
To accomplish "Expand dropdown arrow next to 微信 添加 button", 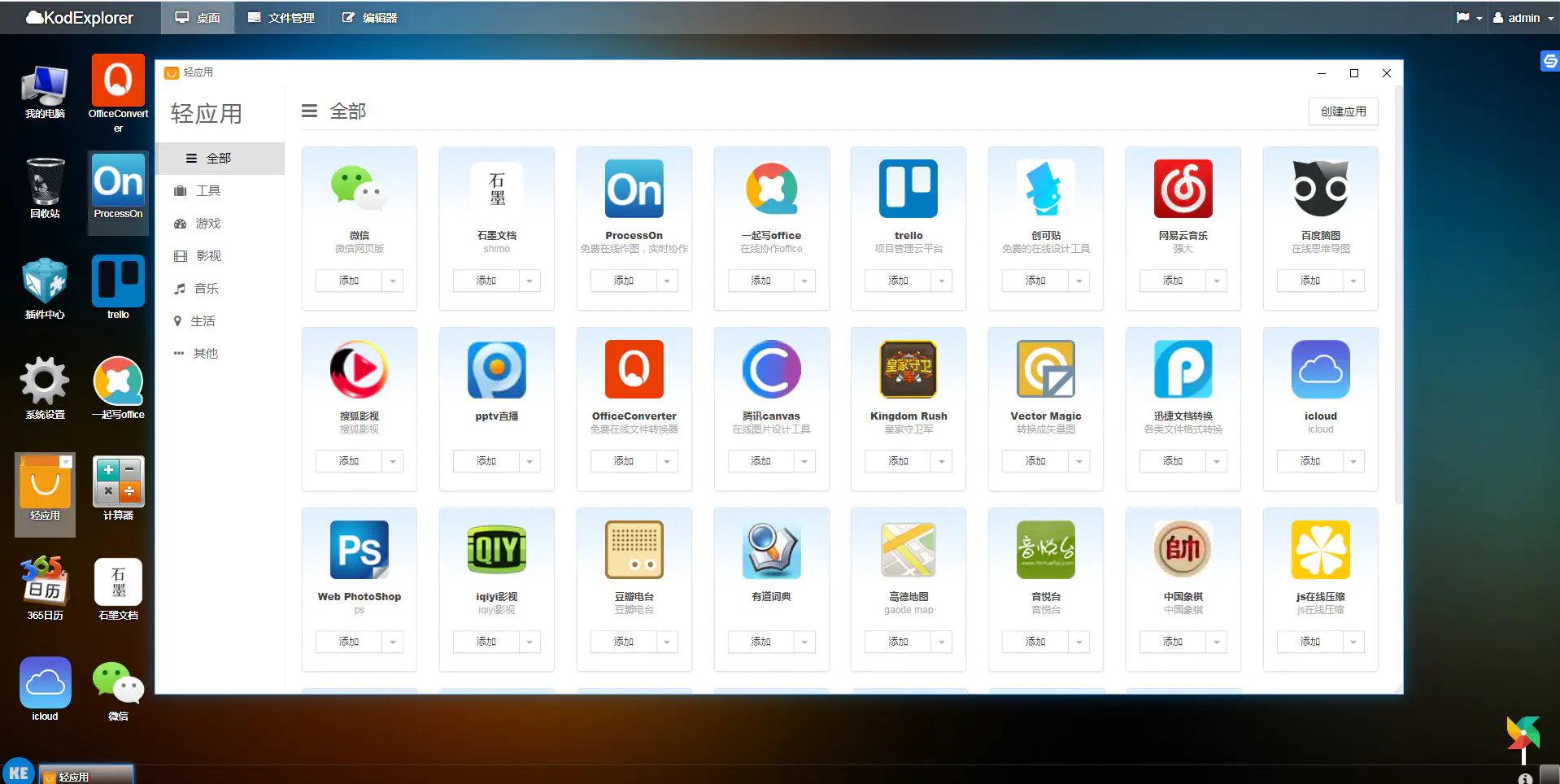I will pyautogui.click(x=393, y=281).
